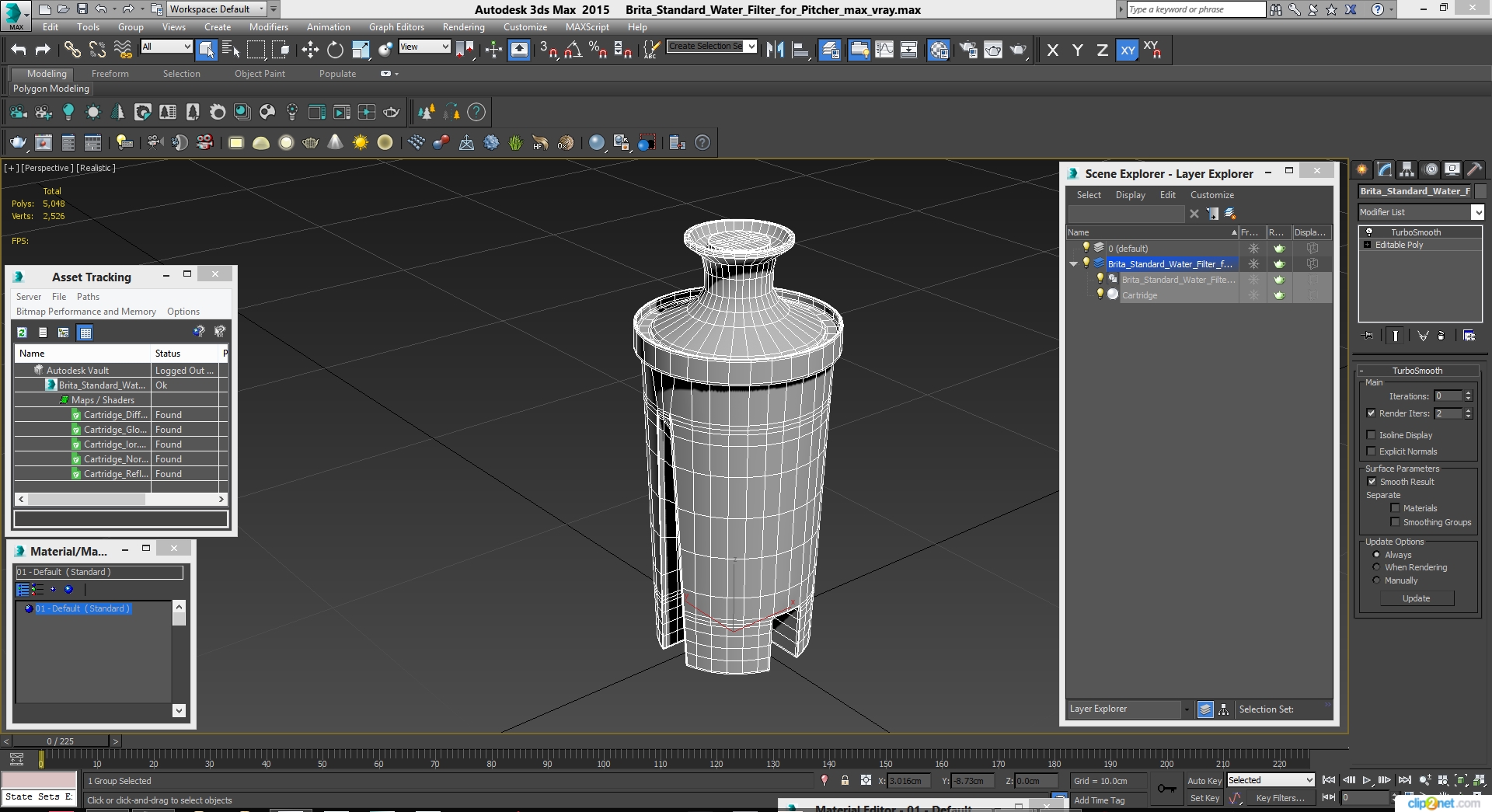1492x812 pixels.
Task: Click the Auto Key button
Action: [x=1204, y=781]
